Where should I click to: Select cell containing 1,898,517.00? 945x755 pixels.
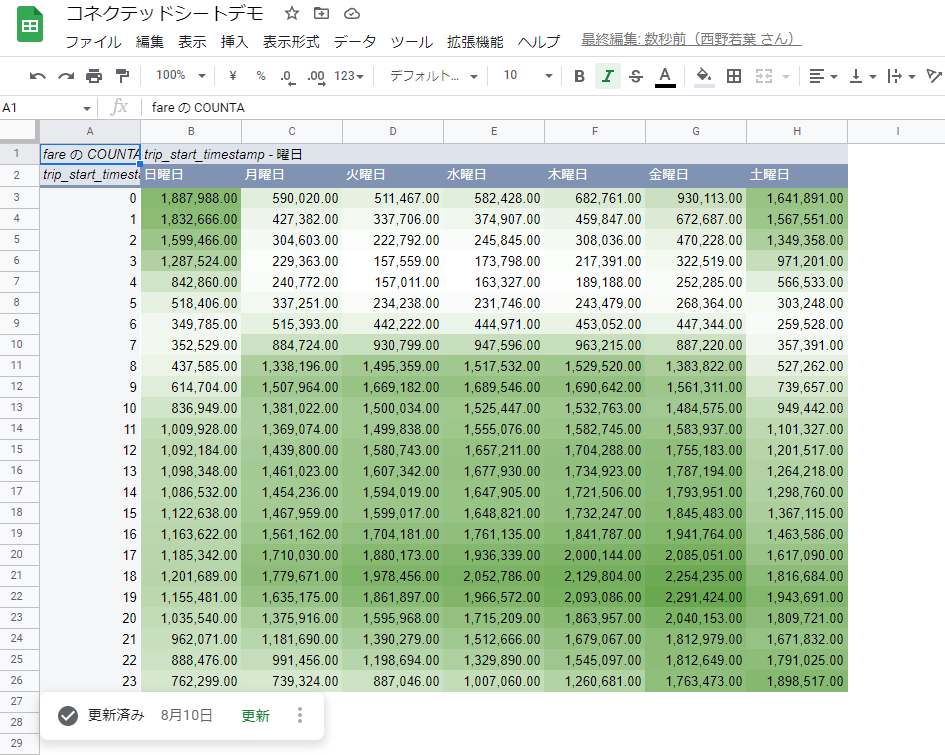point(797,681)
